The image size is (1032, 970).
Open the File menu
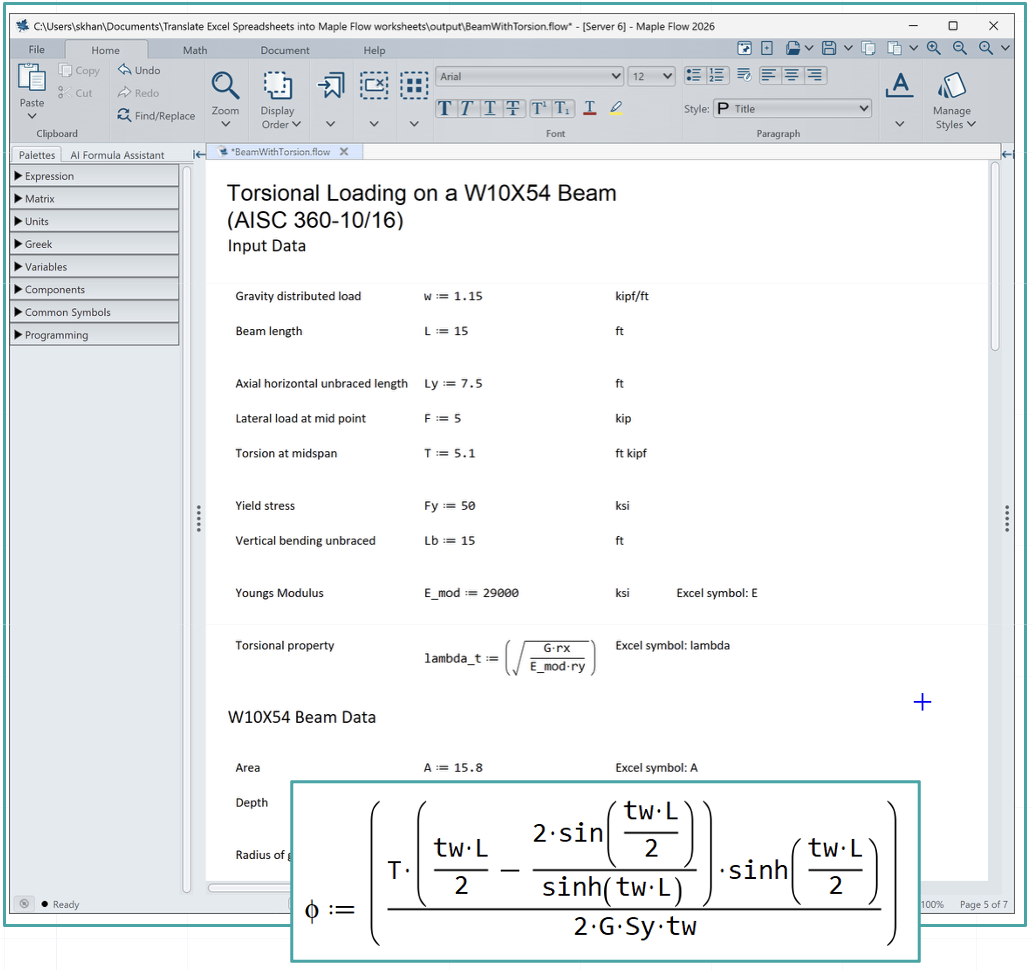point(37,49)
